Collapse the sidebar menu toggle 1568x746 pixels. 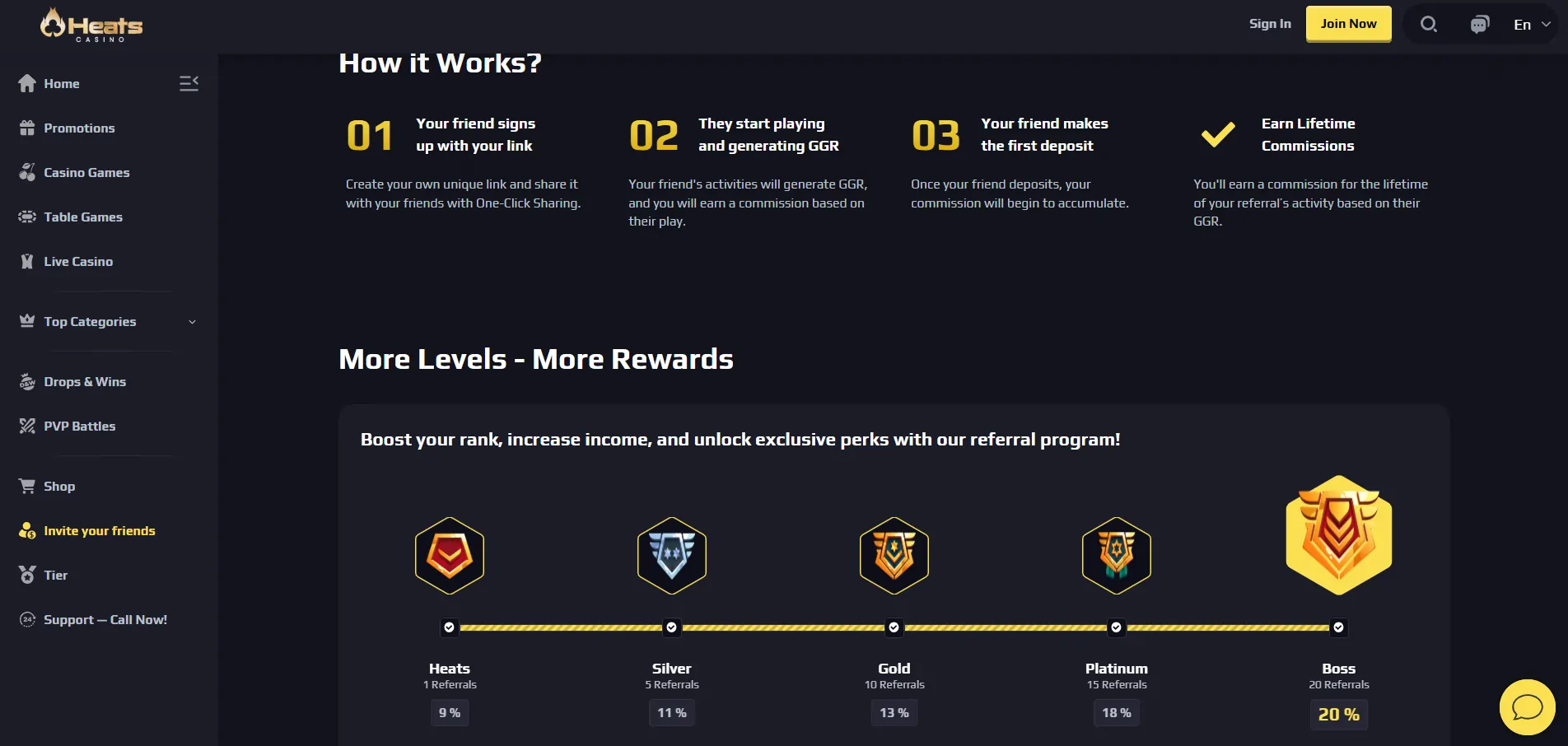point(189,83)
